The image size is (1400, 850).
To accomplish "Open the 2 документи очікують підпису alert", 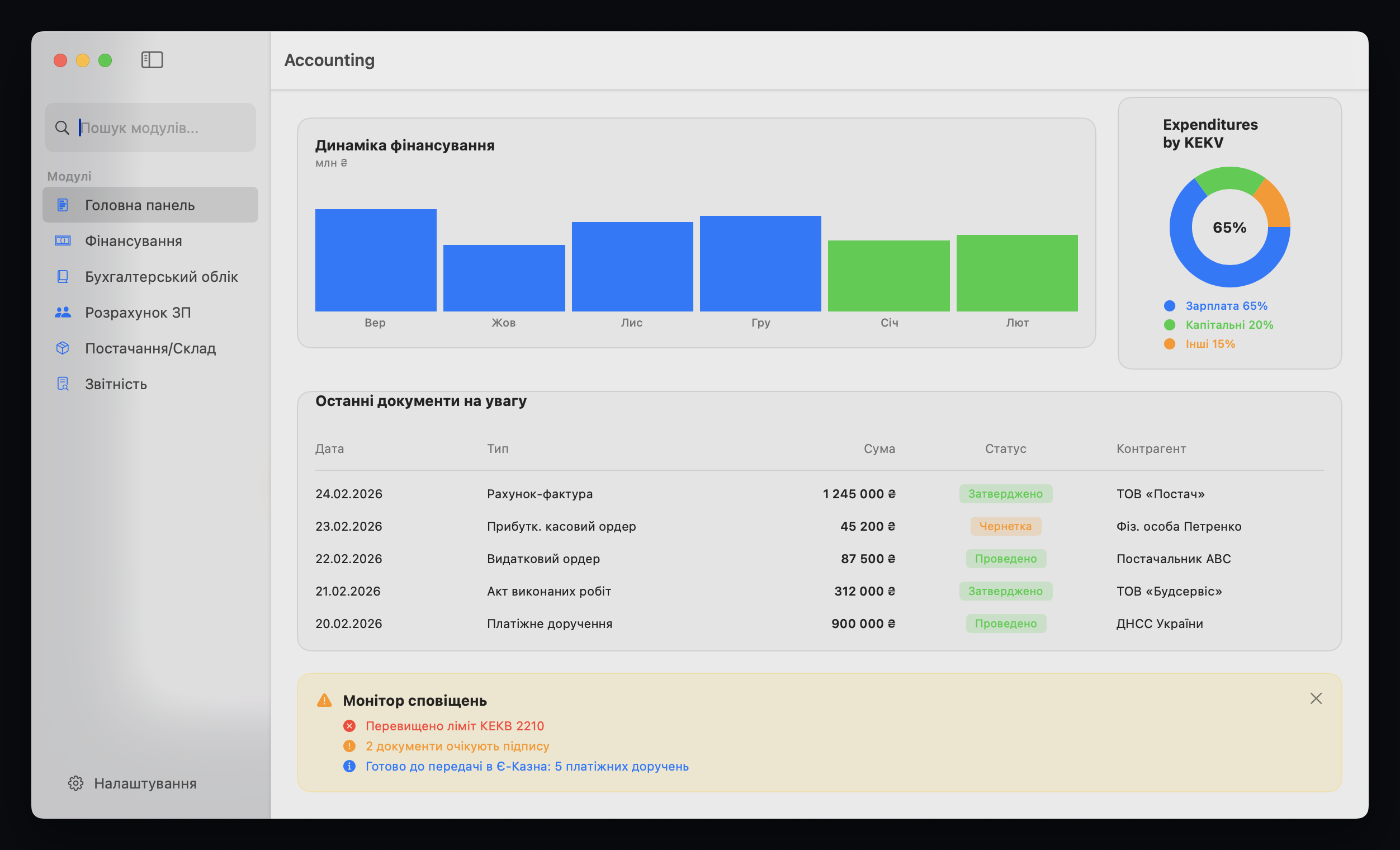I will coord(457,746).
